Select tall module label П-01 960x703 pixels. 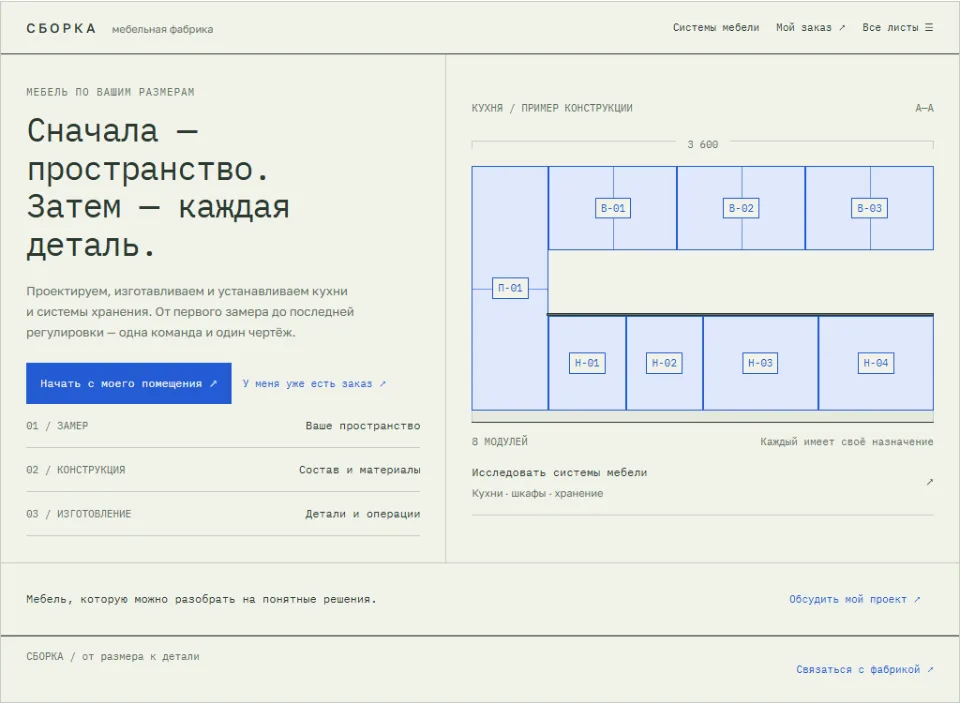click(x=510, y=288)
